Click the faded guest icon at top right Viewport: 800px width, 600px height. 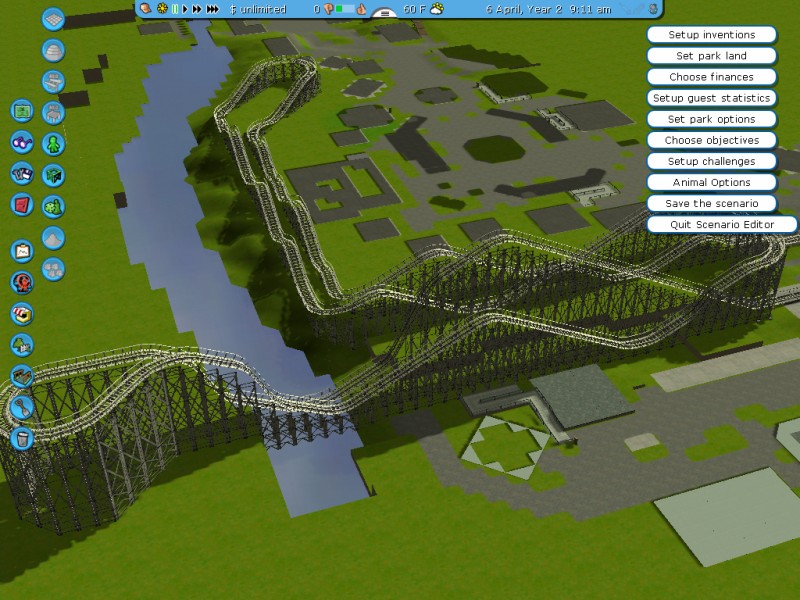coord(654,9)
